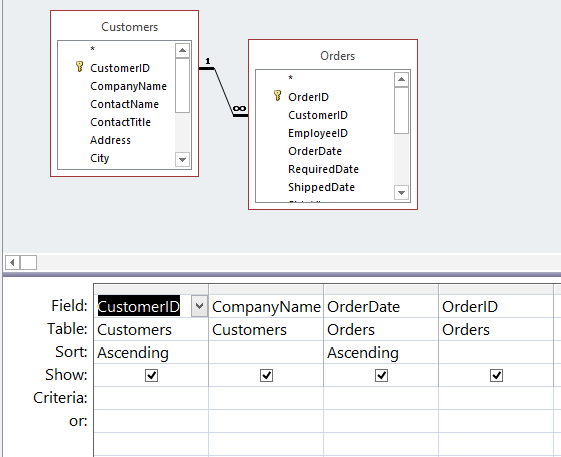The width and height of the screenshot is (561, 457).
Task: Select the CompanyName column selector bar
Action: [266, 289]
